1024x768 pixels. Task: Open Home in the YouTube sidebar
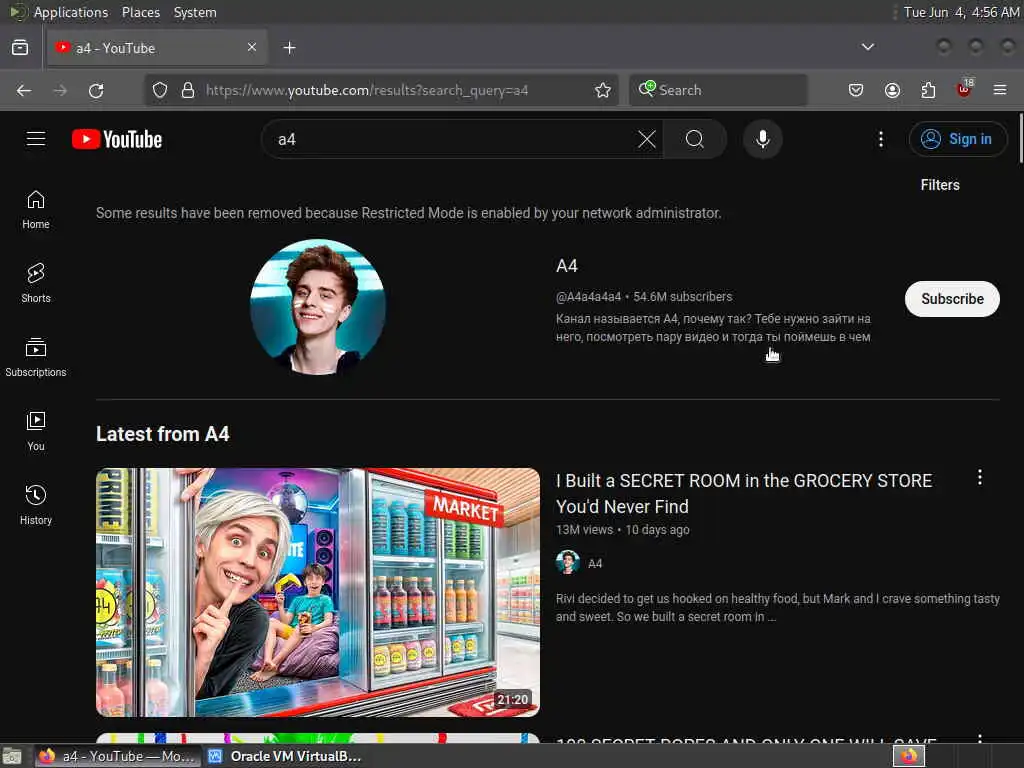pos(36,210)
